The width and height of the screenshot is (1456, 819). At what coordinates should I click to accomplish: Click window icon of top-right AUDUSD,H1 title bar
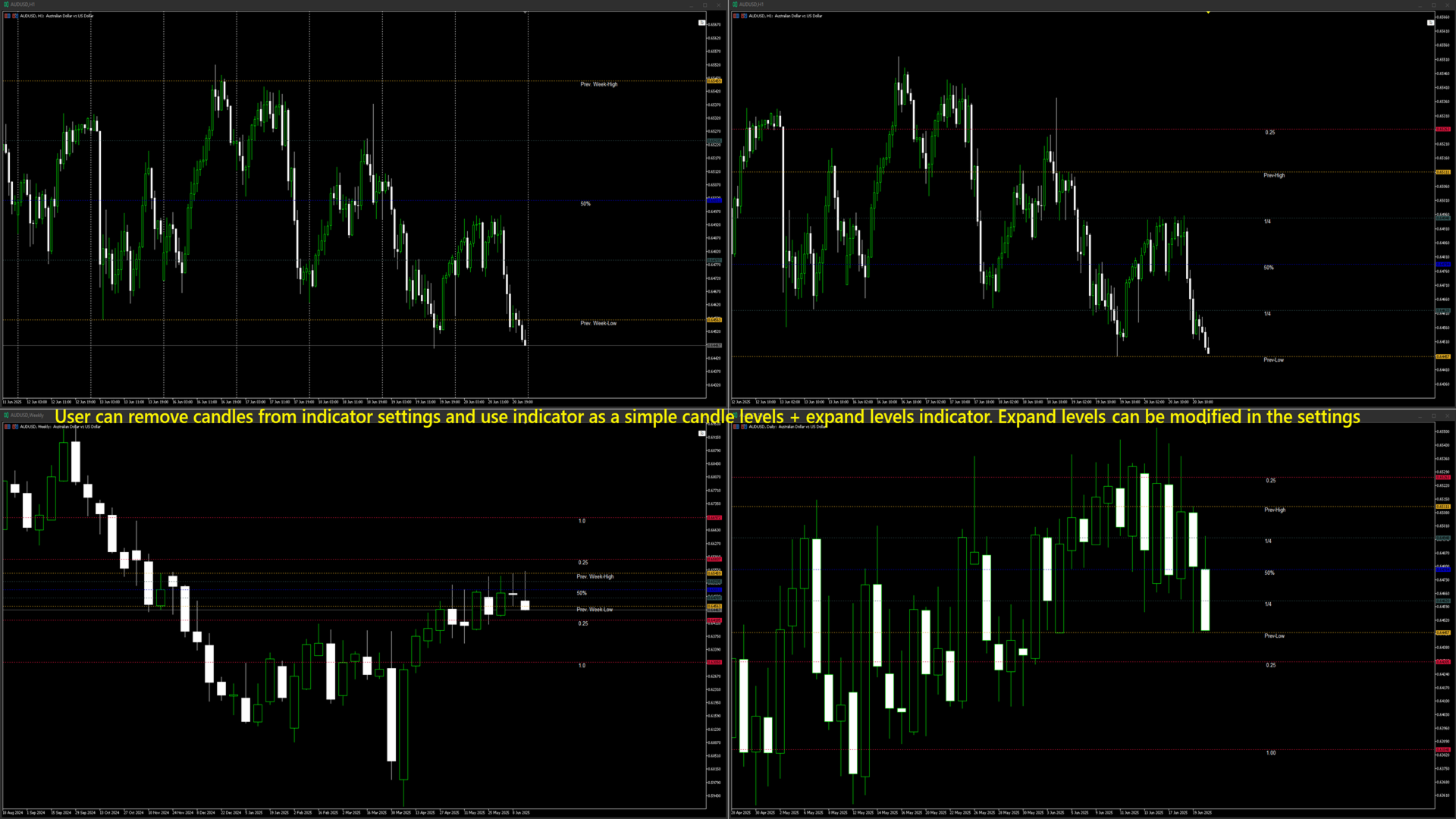(x=735, y=5)
